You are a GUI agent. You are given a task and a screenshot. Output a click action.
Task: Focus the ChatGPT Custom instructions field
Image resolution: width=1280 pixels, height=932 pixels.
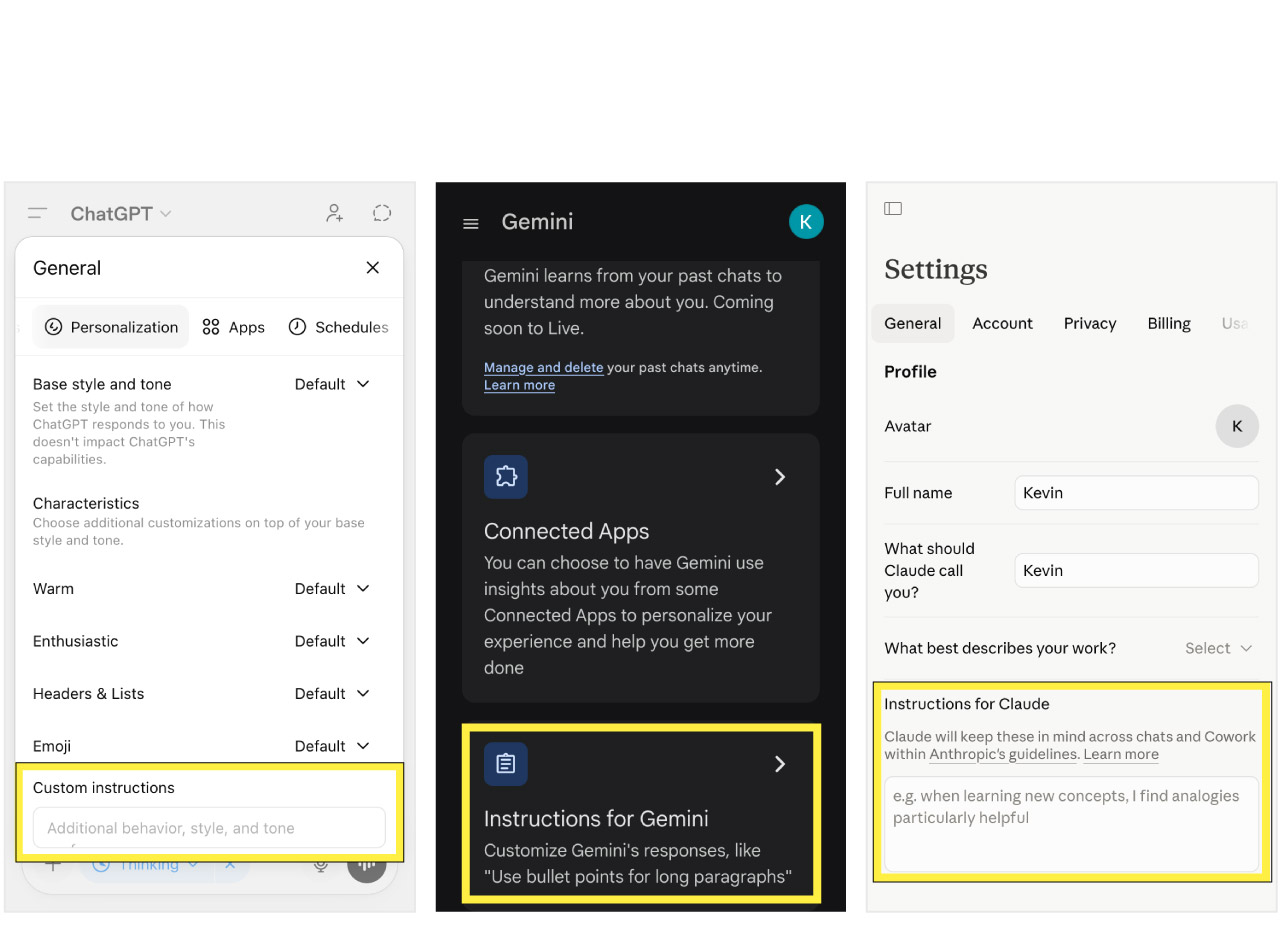209,828
